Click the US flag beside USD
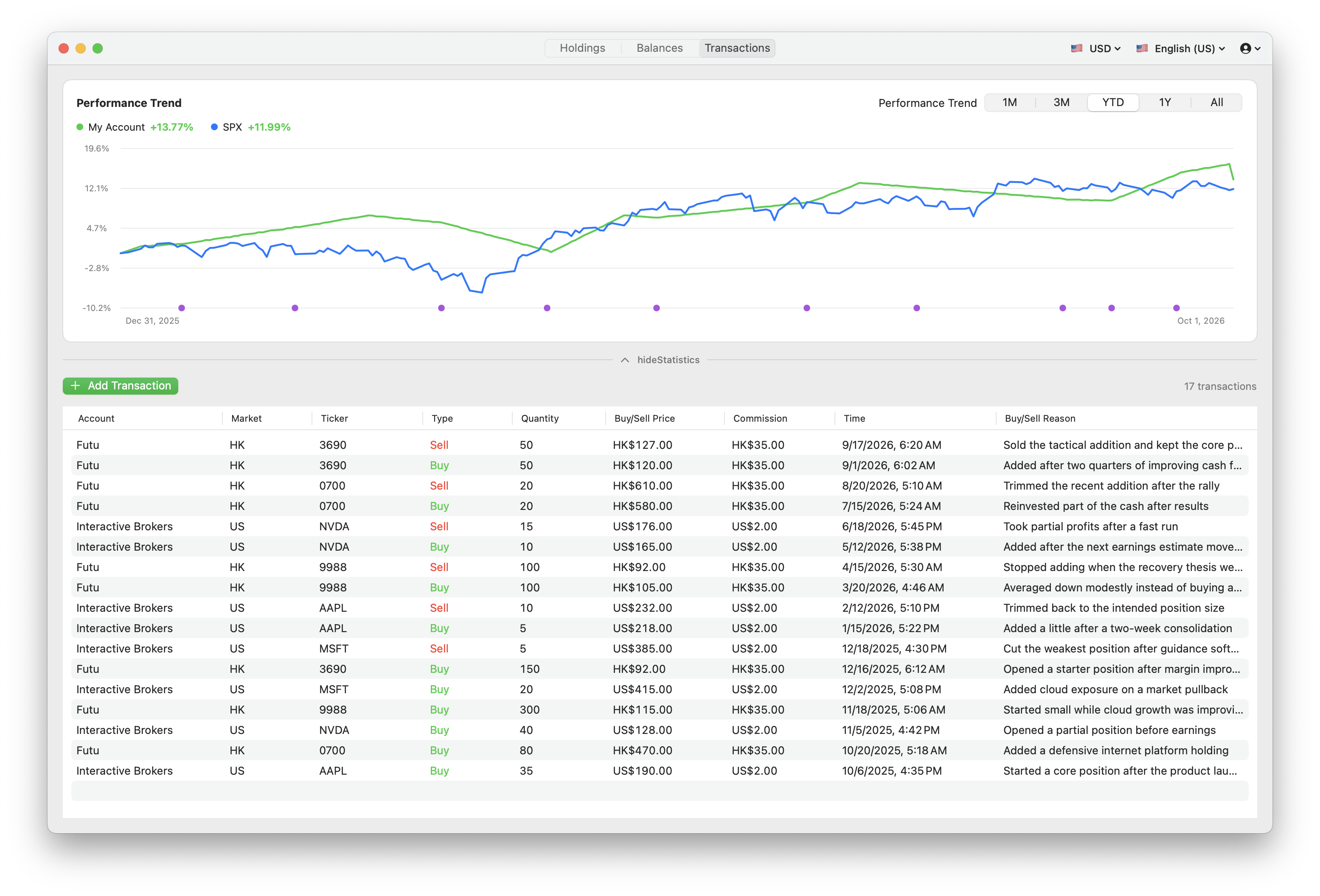 coord(1076,48)
